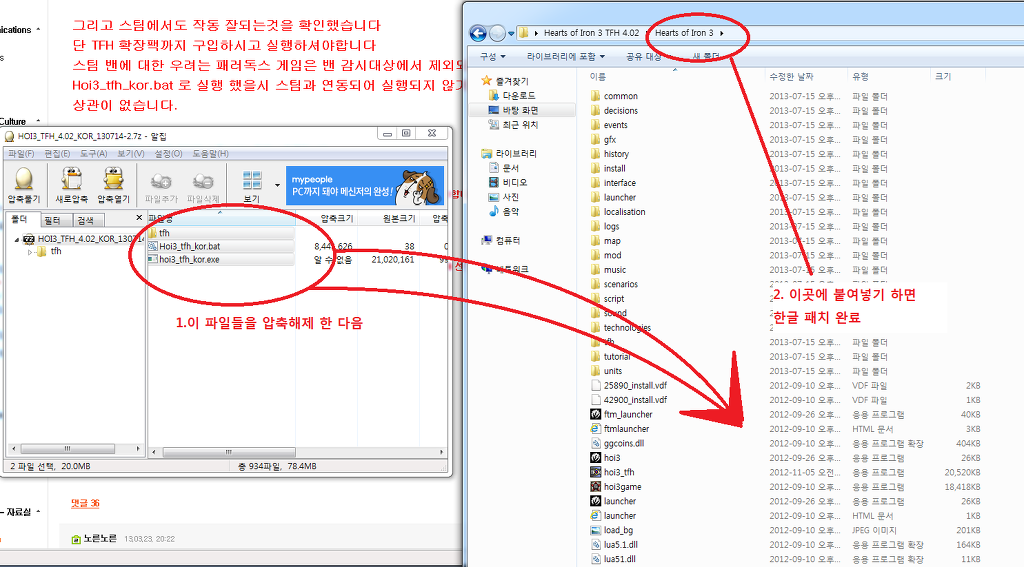1024x567 pixels.
Task: Open the 구성 organize dropdown
Action: [x=492, y=57]
